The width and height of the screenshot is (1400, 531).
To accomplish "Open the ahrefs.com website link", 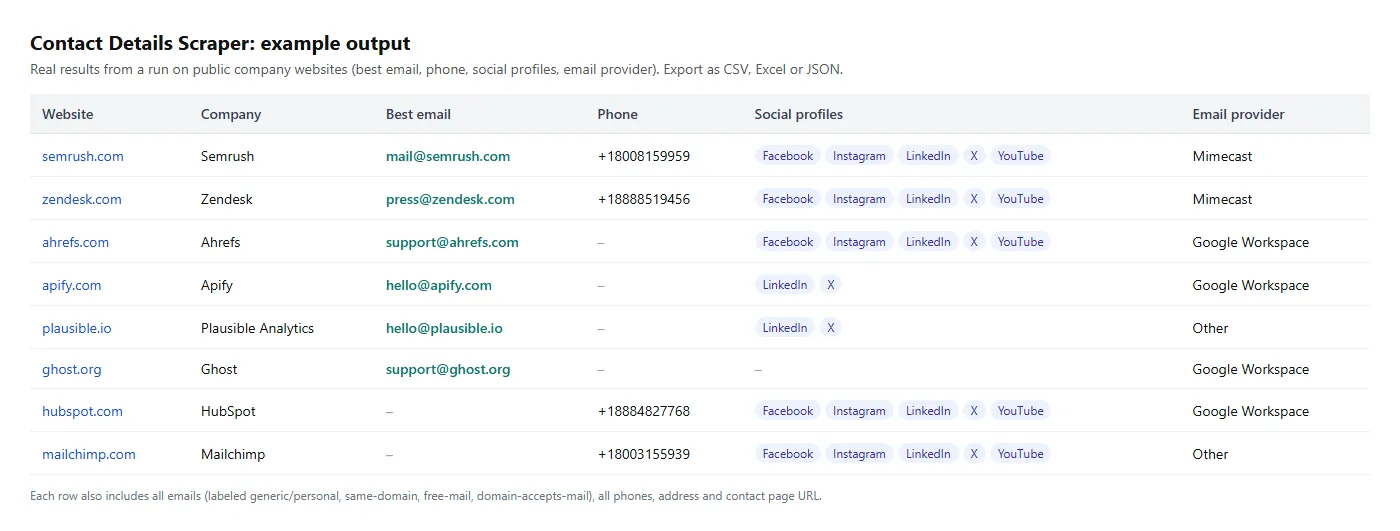I will pos(76,242).
